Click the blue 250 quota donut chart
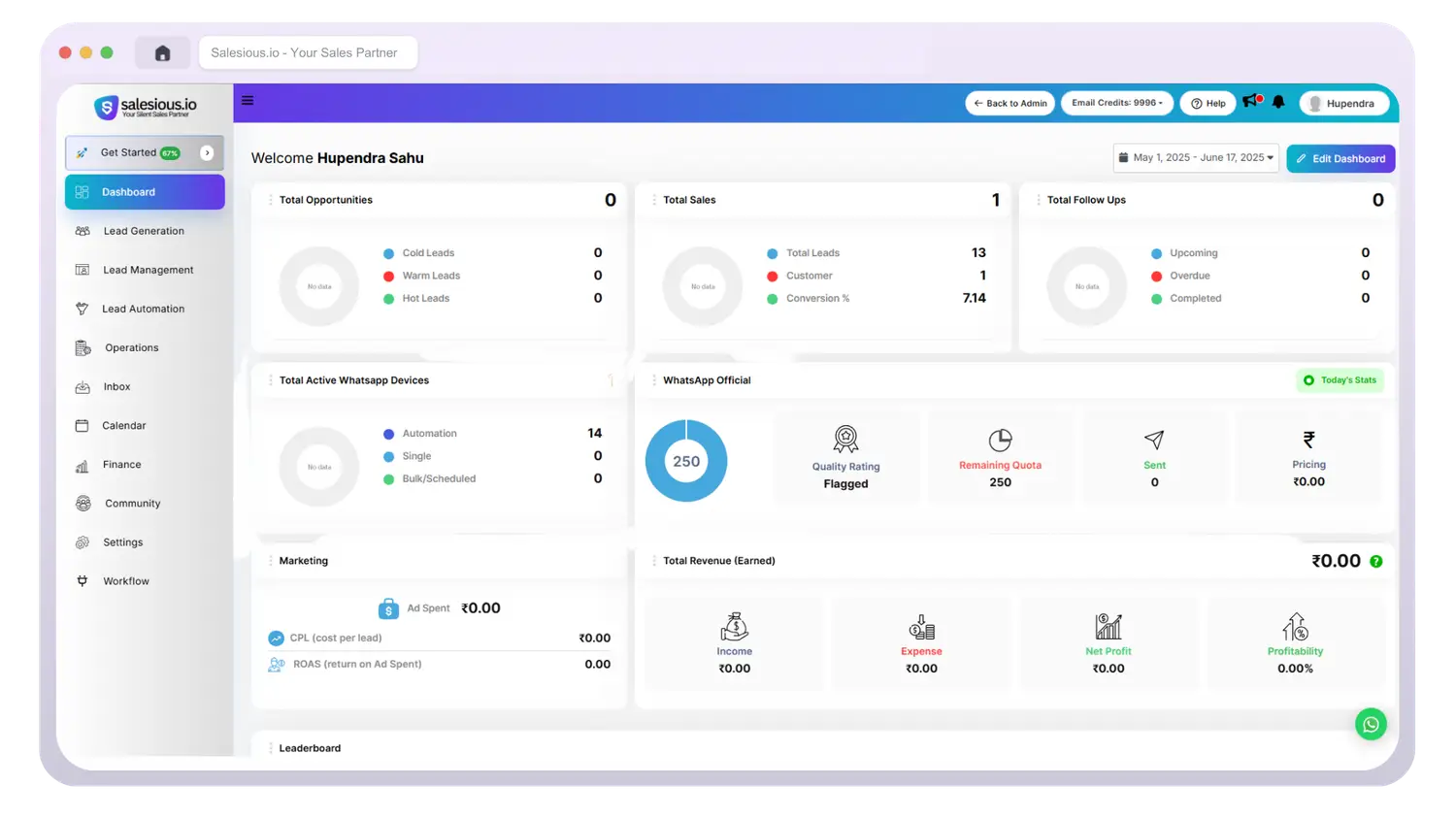 pyautogui.click(x=686, y=461)
